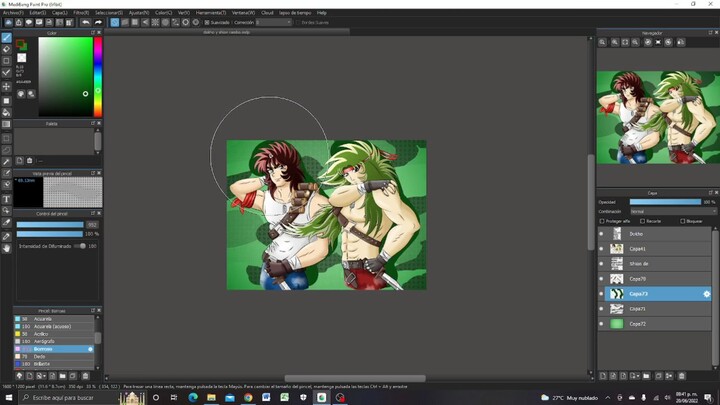Select the Text tool
The image size is (720, 405).
(x=6, y=199)
